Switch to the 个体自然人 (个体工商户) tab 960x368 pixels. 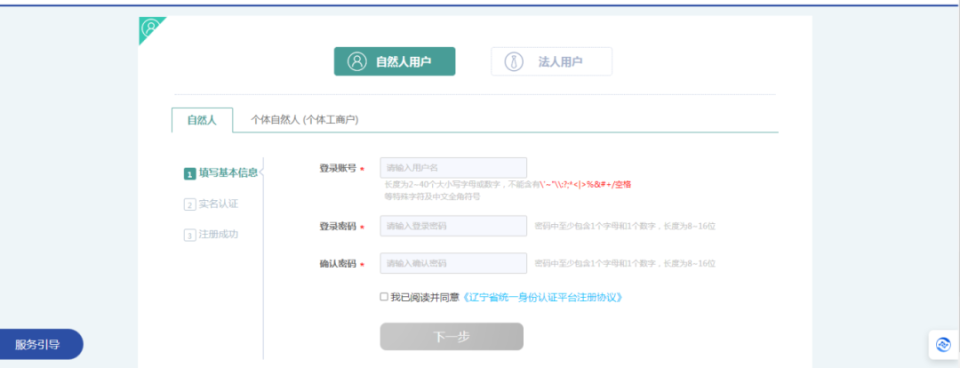click(305, 120)
